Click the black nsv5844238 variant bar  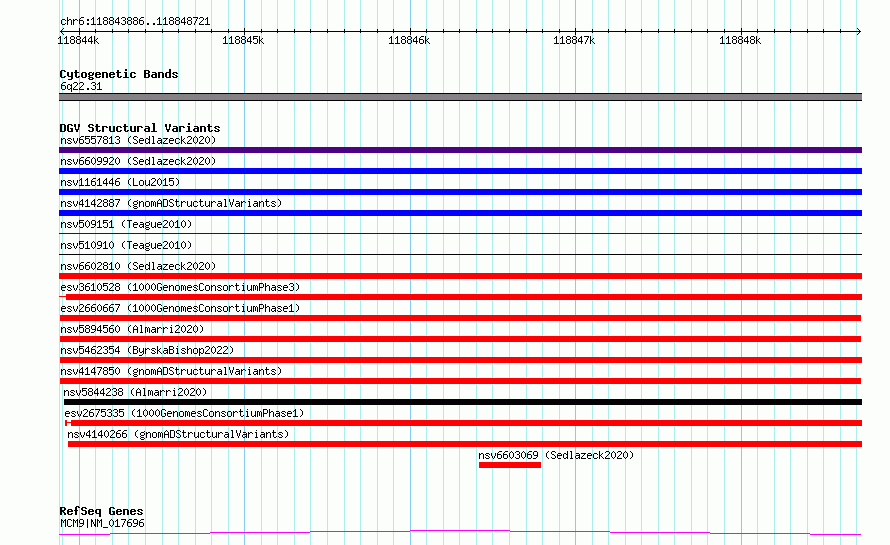pos(463,402)
